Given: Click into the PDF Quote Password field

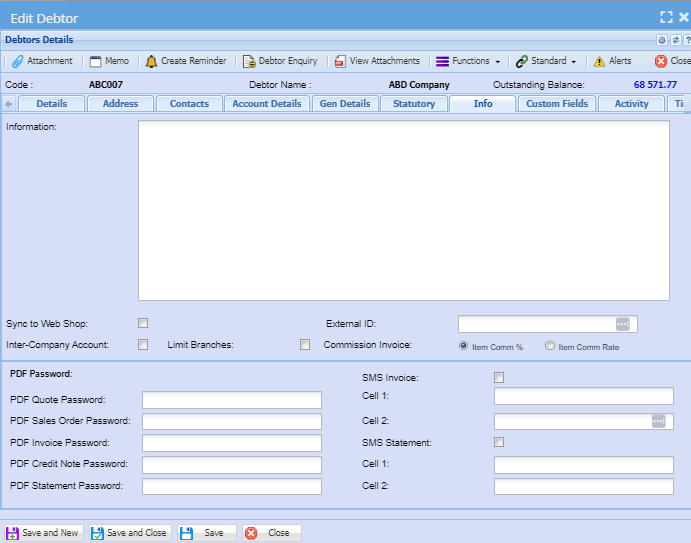Looking at the screenshot, I should 232,400.
